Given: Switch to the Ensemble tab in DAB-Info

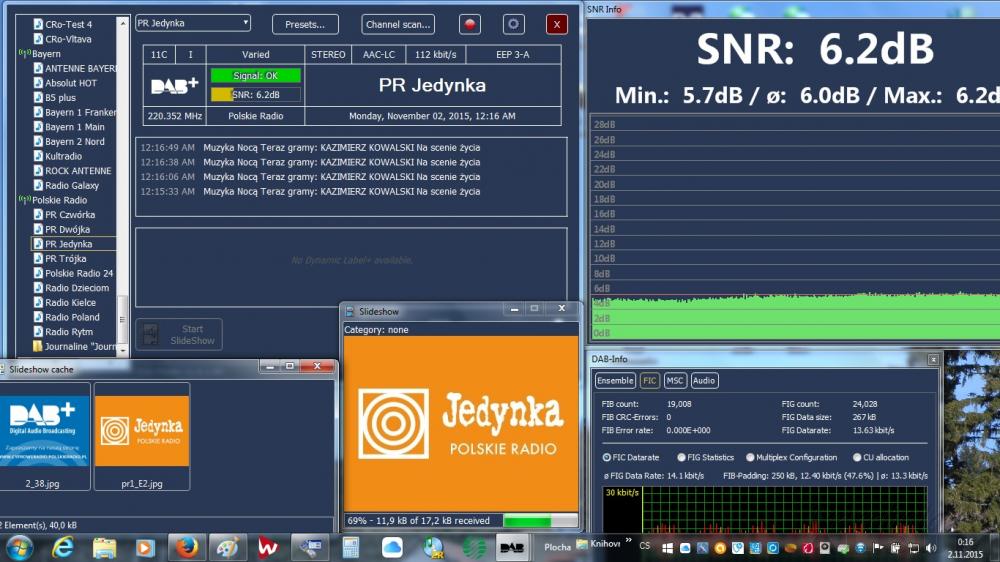Looking at the screenshot, I should (615, 381).
